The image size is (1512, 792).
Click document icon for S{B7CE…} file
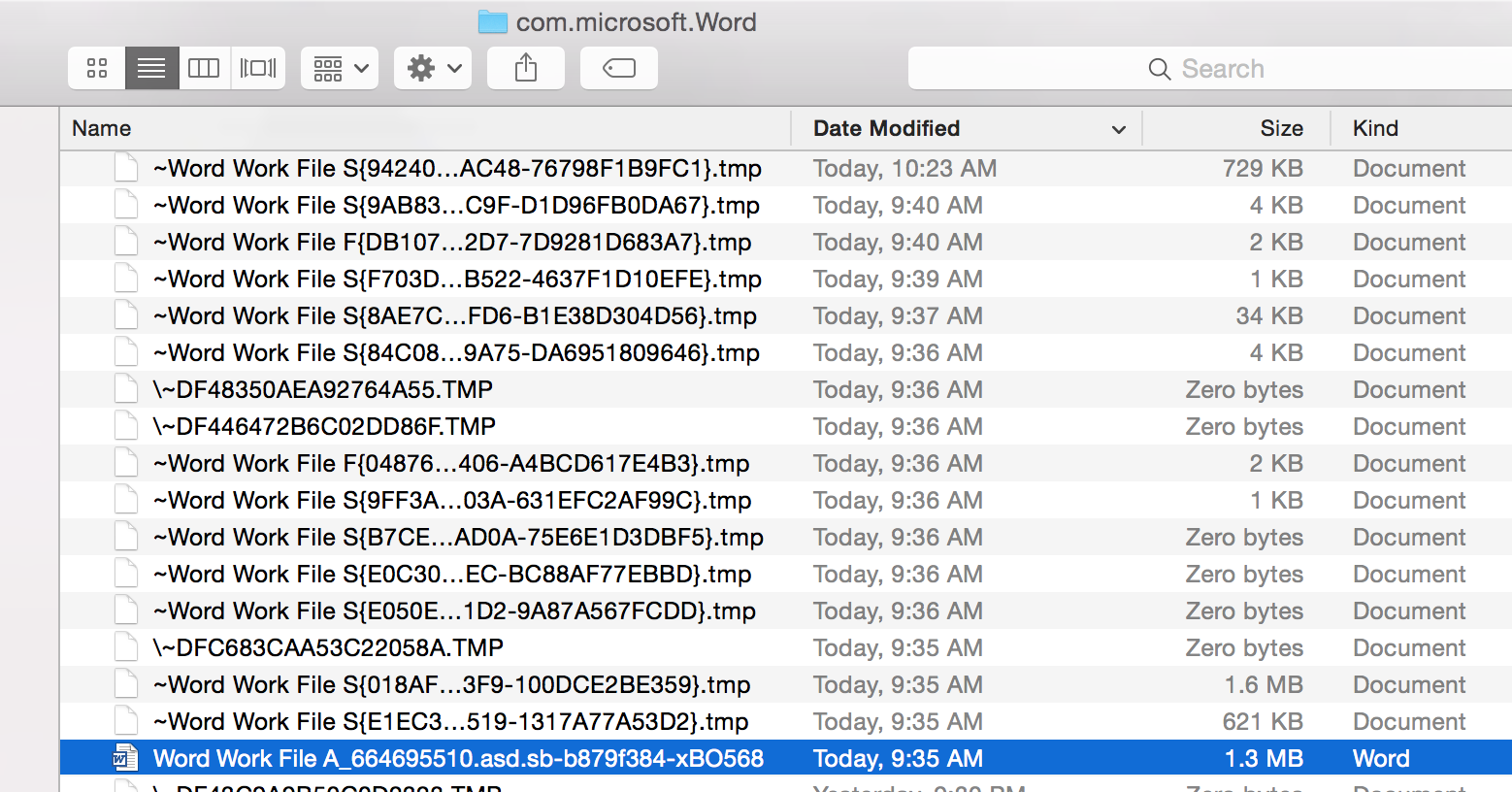[x=126, y=538]
